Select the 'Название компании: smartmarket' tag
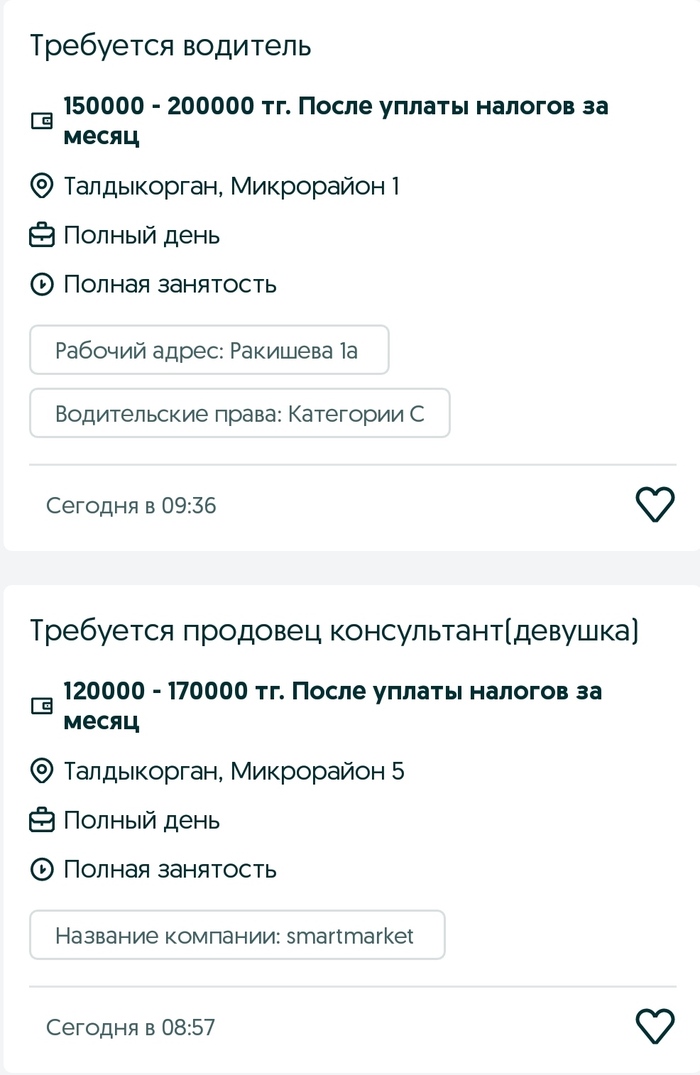 click(236, 936)
